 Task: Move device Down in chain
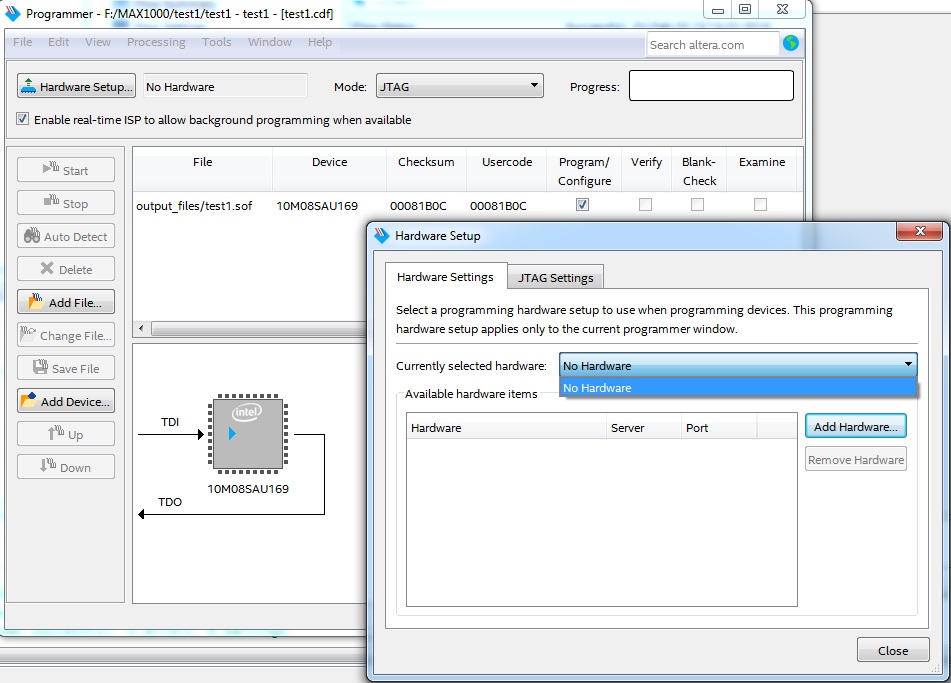click(x=66, y=467)
